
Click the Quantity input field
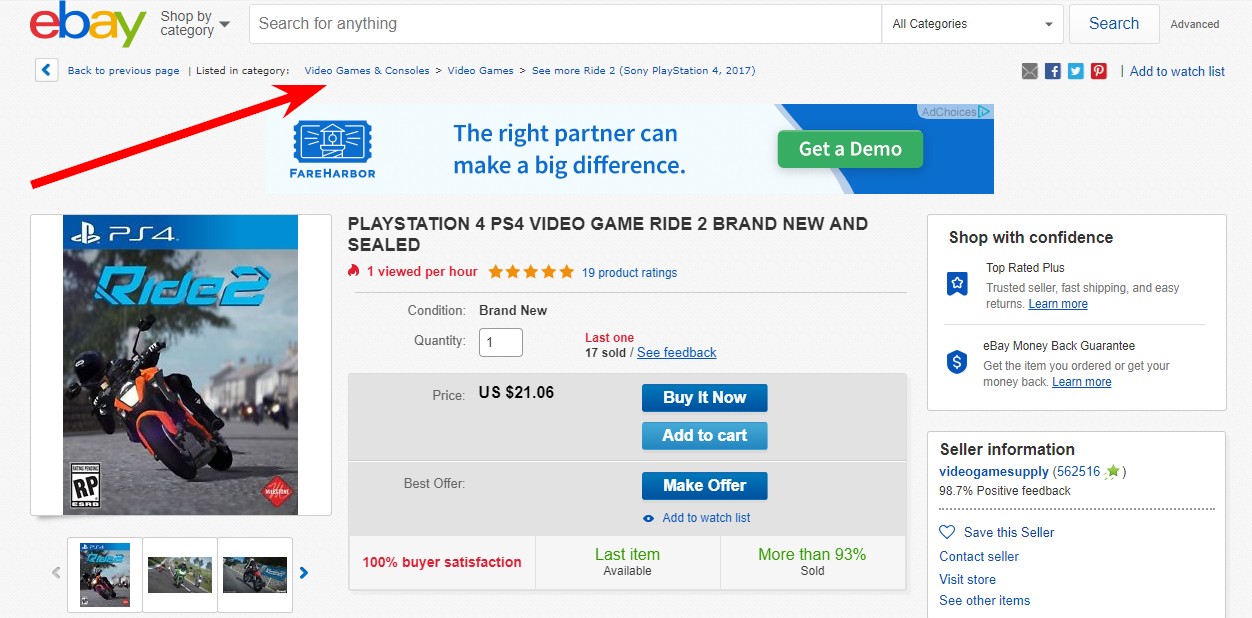click(x=501, y=342)
